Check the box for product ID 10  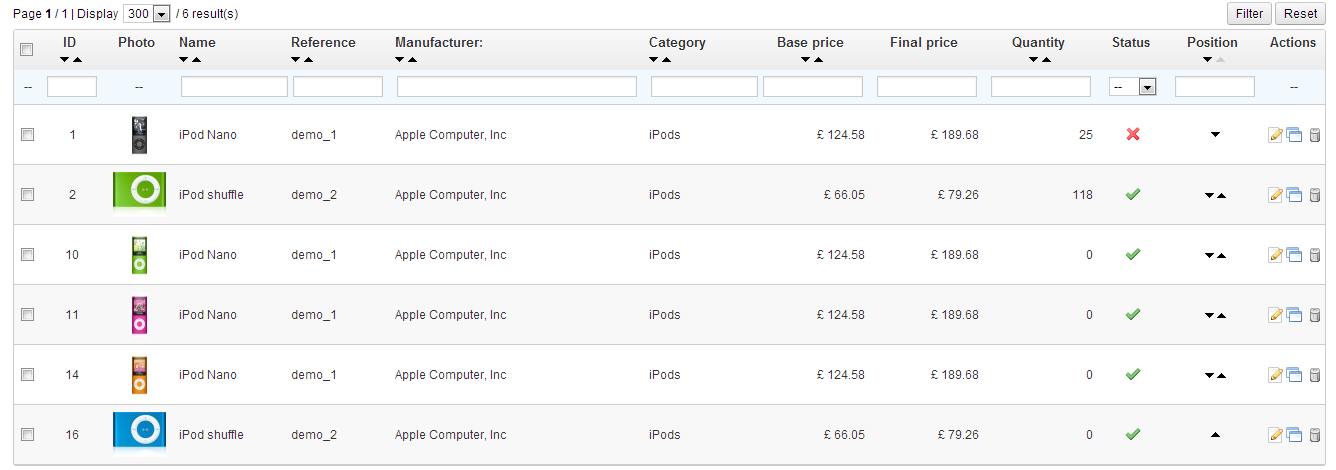27,255
